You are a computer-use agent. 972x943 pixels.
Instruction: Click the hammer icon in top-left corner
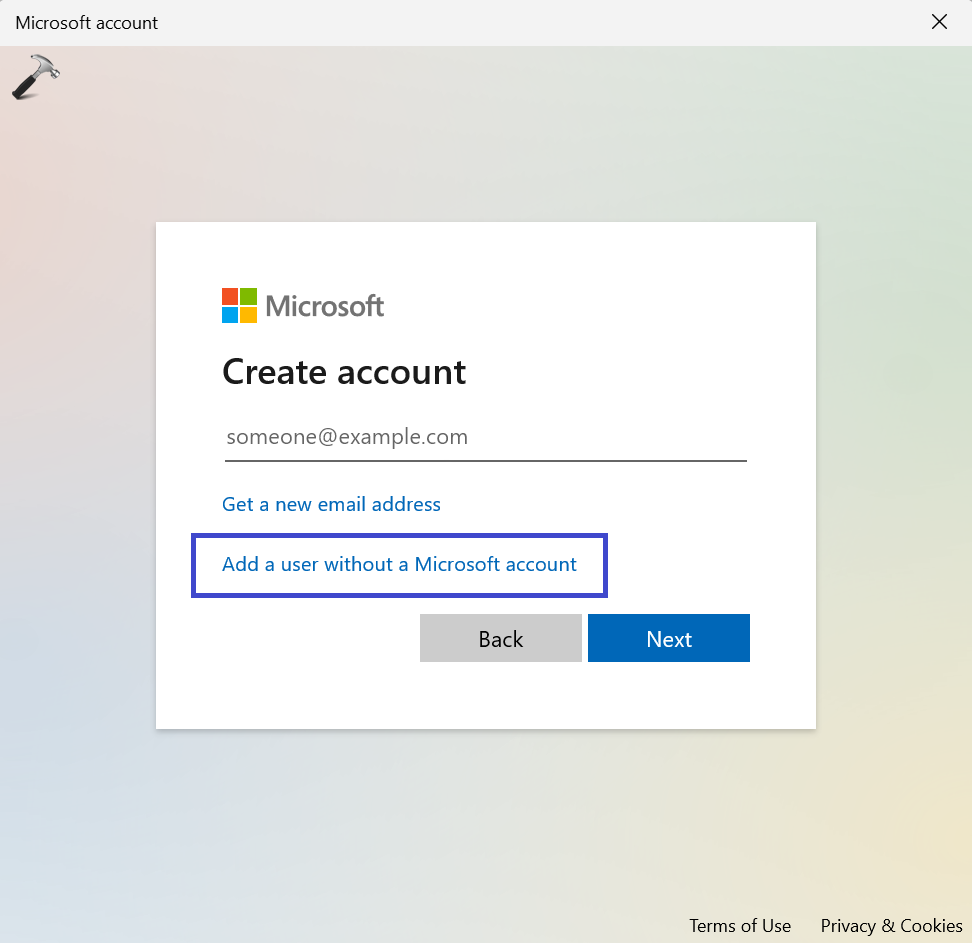36,77
